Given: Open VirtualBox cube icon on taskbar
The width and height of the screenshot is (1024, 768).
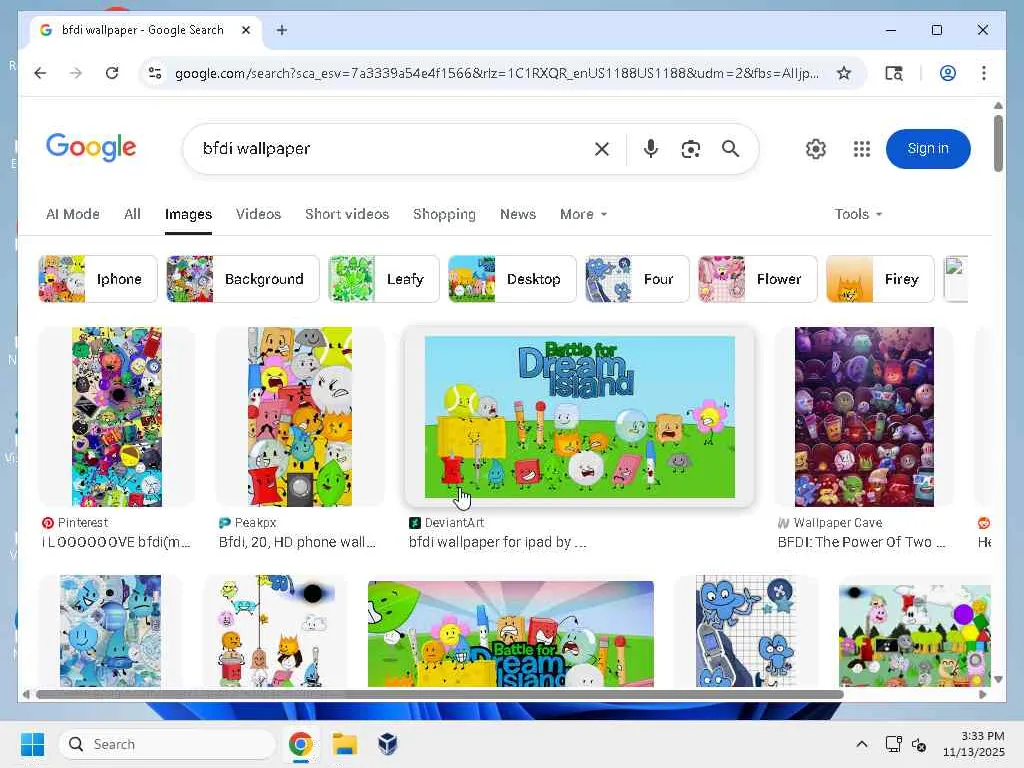Looking at the screenshot, I should tap(388, 744).
